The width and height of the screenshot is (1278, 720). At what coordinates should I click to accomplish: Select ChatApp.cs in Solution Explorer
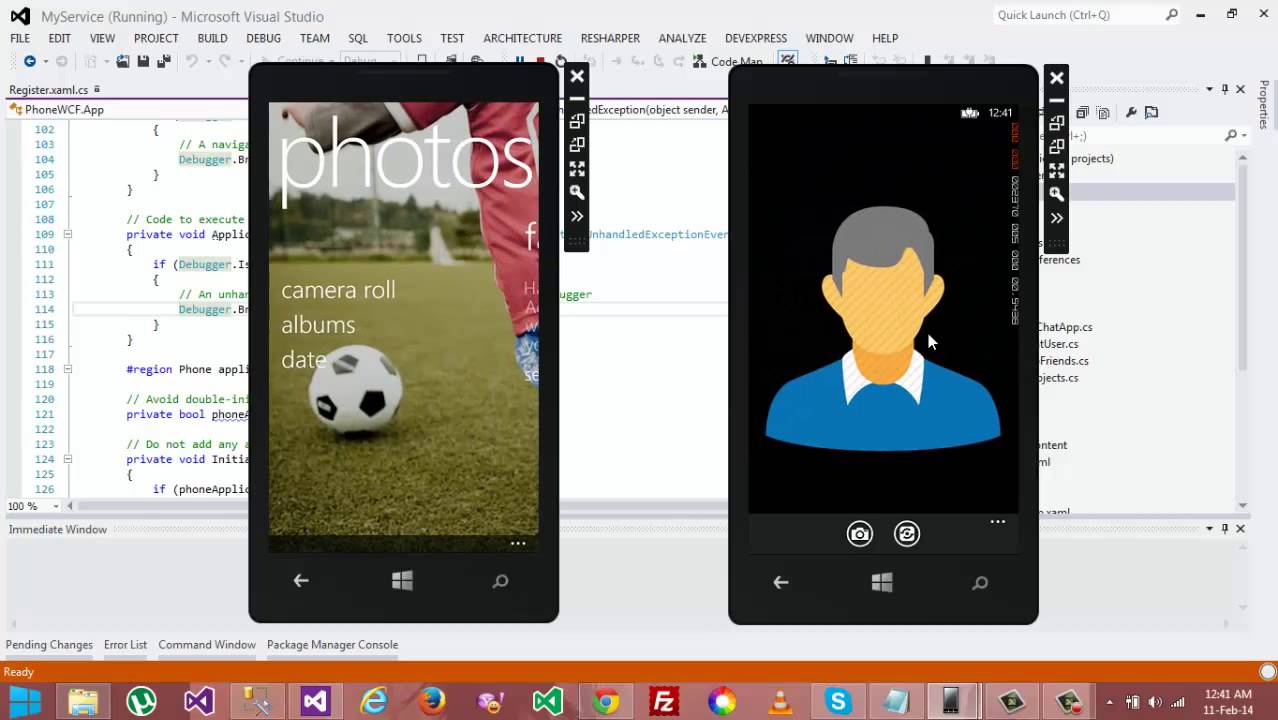pyautogui.click(x=1064, y=327)
